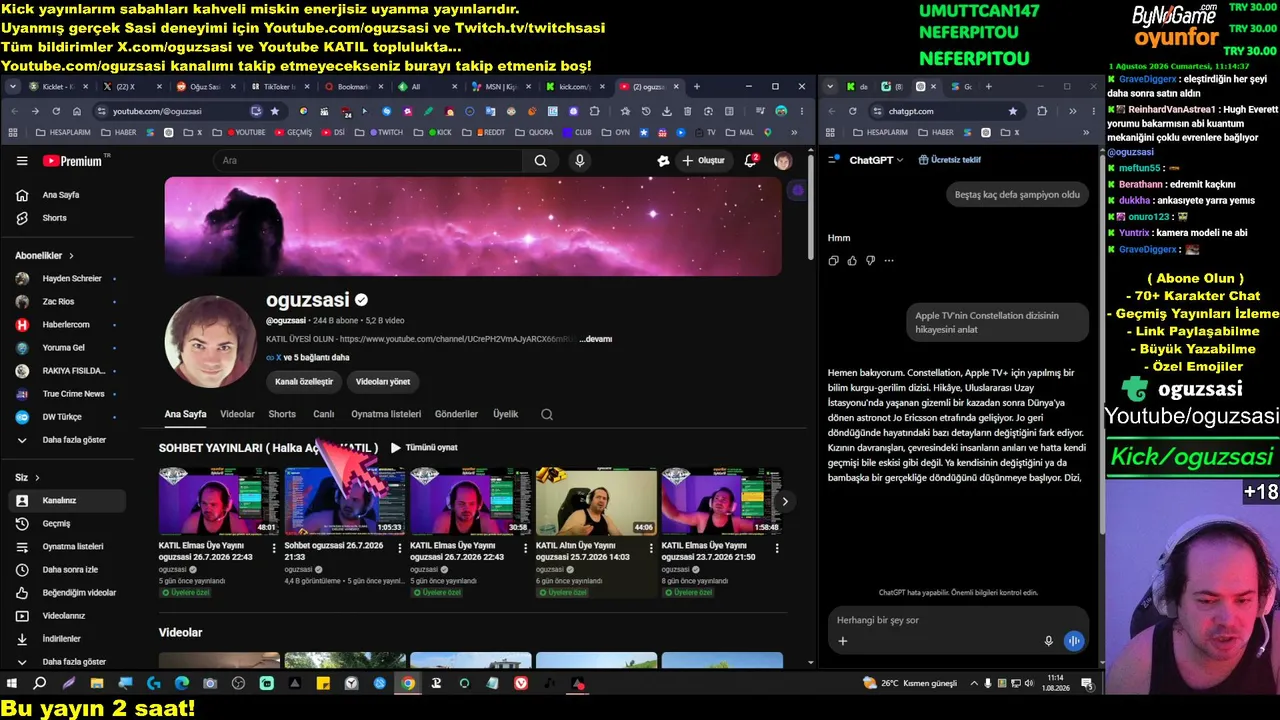Open tab search dropdown in ChatGPT window
This screenshot has width=1280, height=720.
(830, 87)
